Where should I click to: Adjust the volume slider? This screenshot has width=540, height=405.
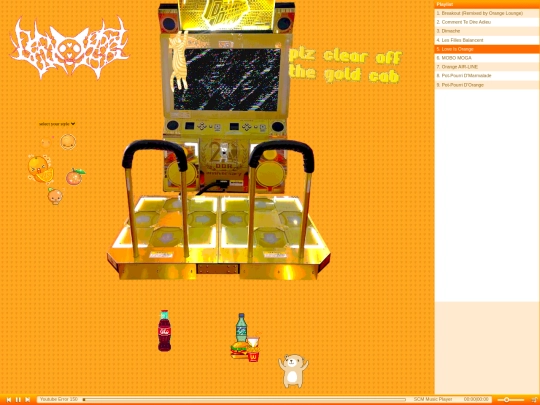pos(511,399)
